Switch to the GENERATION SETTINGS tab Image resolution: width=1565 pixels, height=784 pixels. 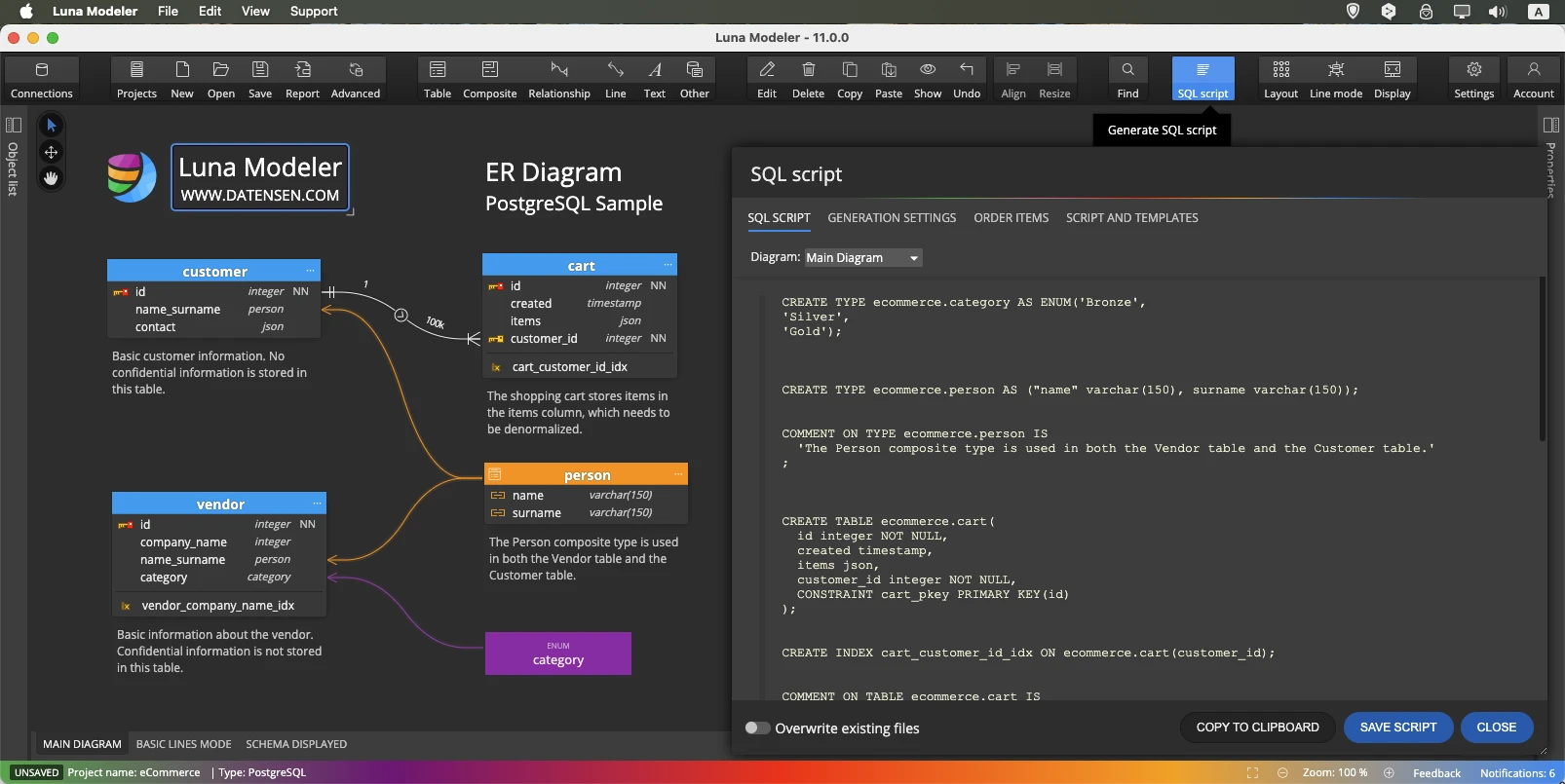(892, 218)
